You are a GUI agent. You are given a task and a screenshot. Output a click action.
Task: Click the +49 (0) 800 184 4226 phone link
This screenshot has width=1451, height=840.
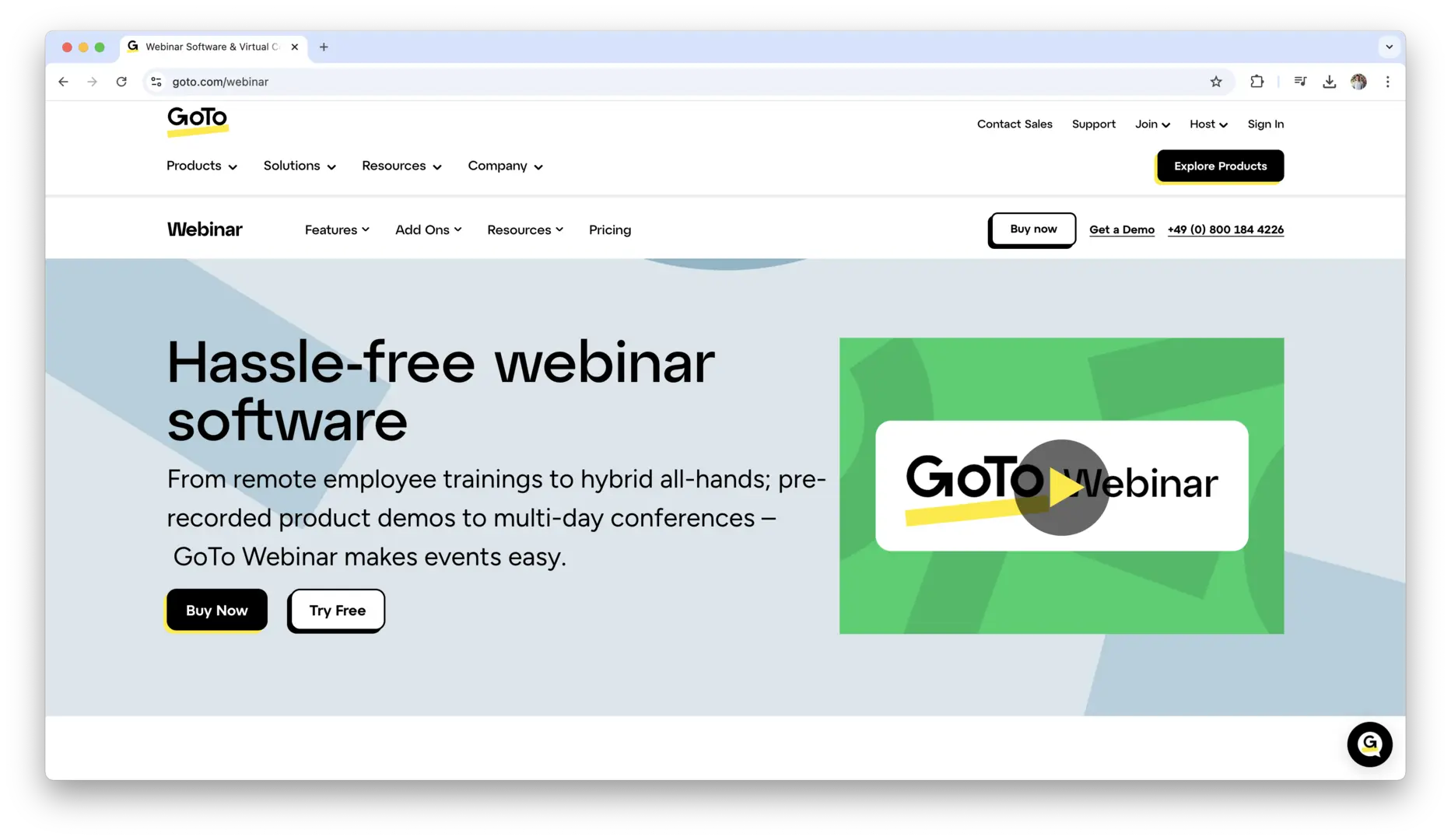coord(1225,229)
